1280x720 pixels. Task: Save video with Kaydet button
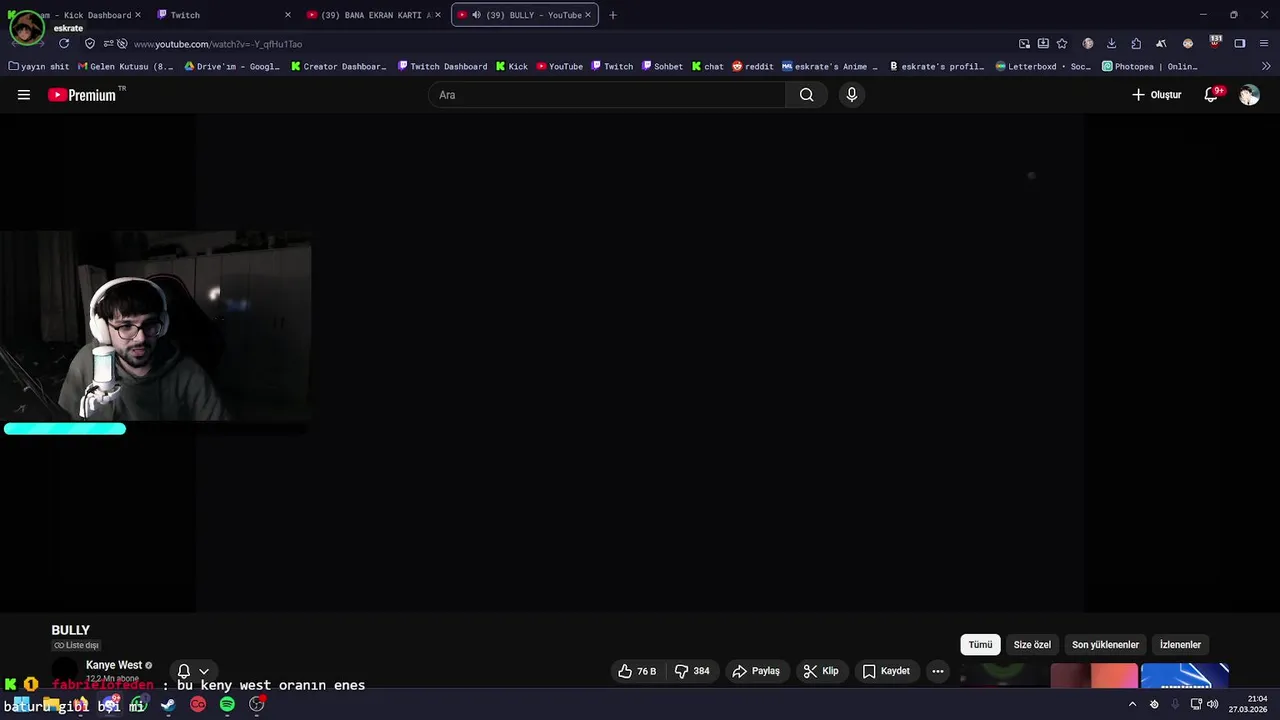click(886, 671)
